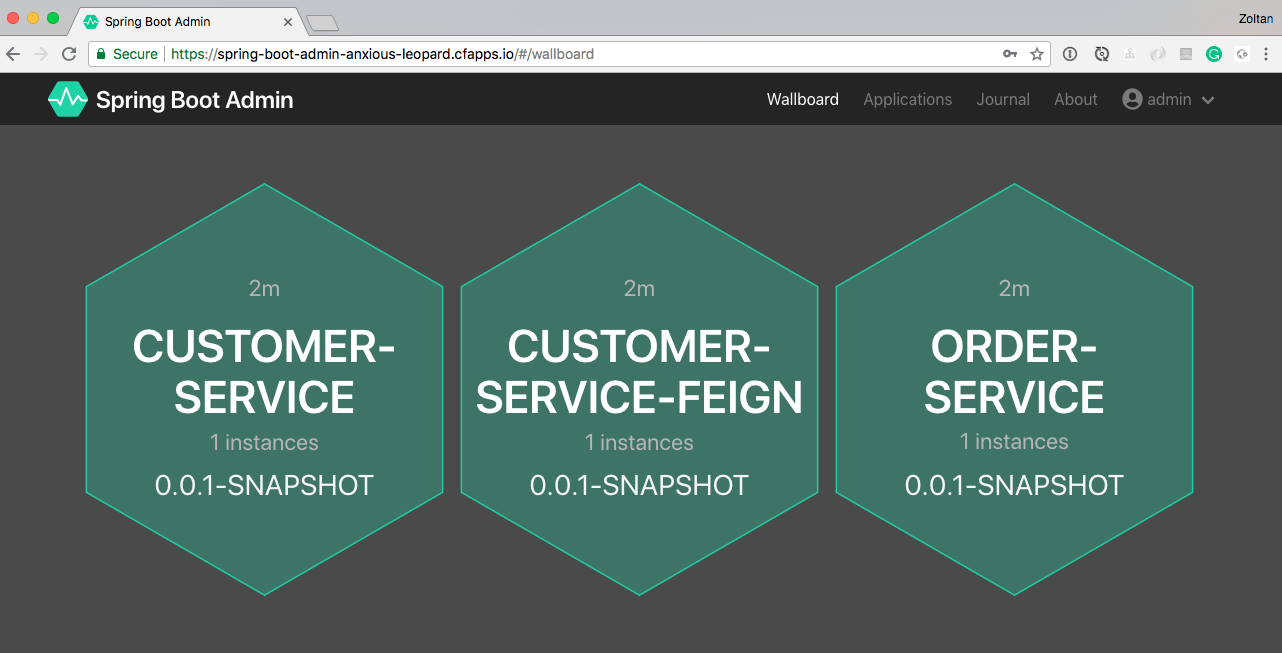Select the CUSTOMER-SERVICE-FEIGN hexagon
Image resolution: width=1282 pixels, height=653 pixels.
[639, 390]
